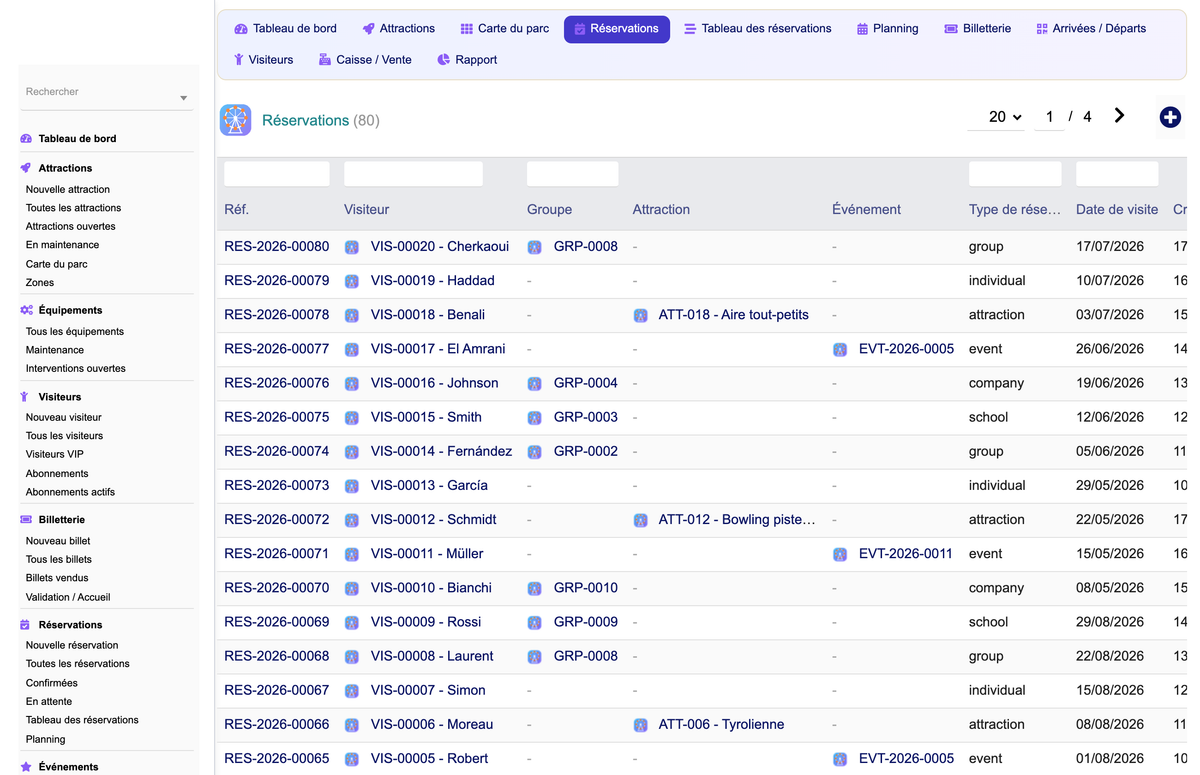This screenshot has width=1200, height=775.
Task: Open the Attractions top tab
Action: (398, 29)
